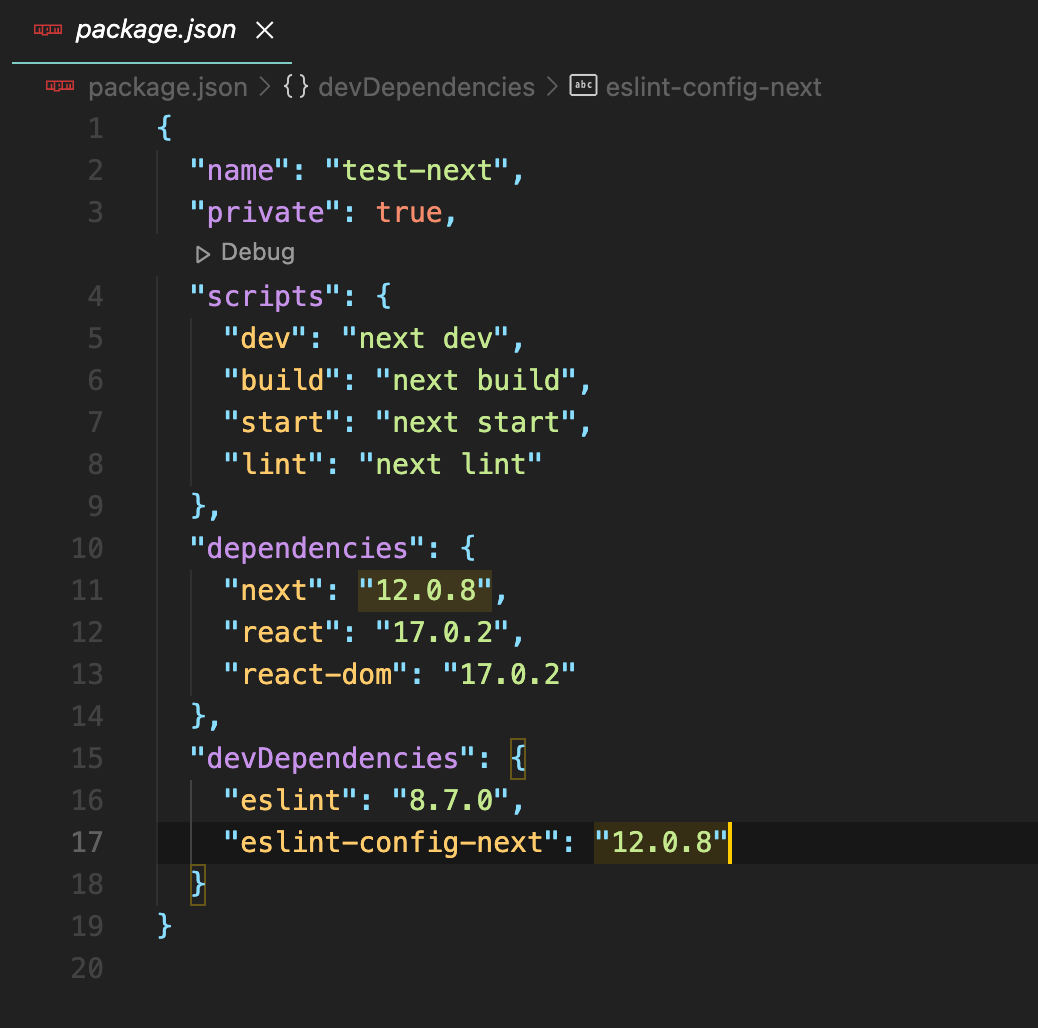The height and width of the screenshot is (1028, 1038).
Task: Click the "next dev" value
Action: (425, 338)
